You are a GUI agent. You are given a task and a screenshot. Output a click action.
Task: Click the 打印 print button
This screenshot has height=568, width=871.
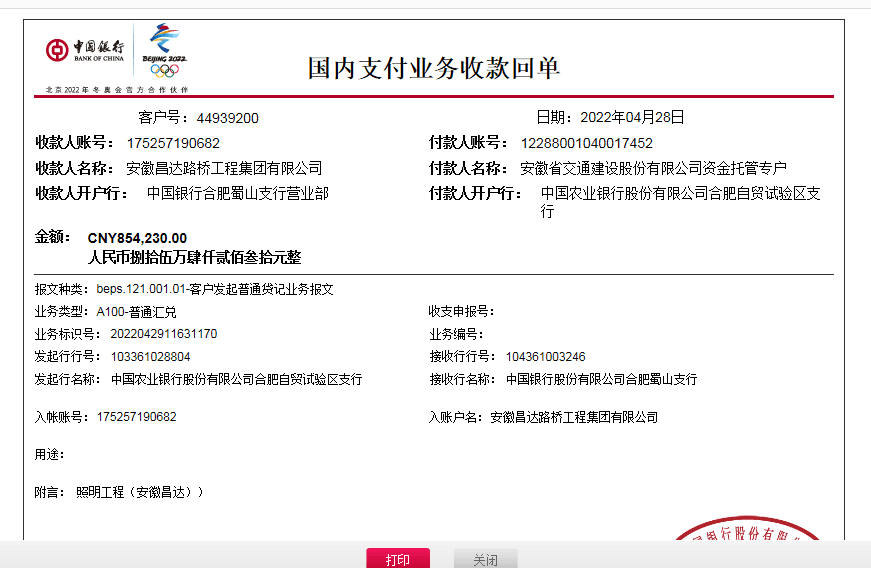pyautogui.click(x=398, y=559)
